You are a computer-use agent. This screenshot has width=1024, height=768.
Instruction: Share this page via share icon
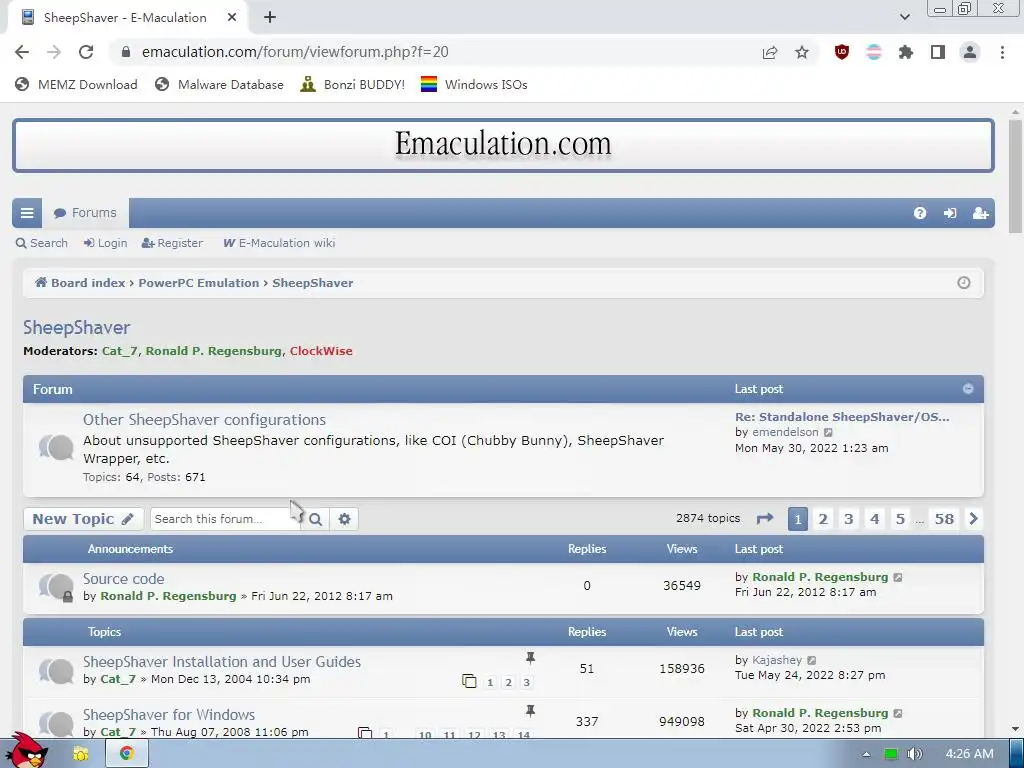click(770, 52)
